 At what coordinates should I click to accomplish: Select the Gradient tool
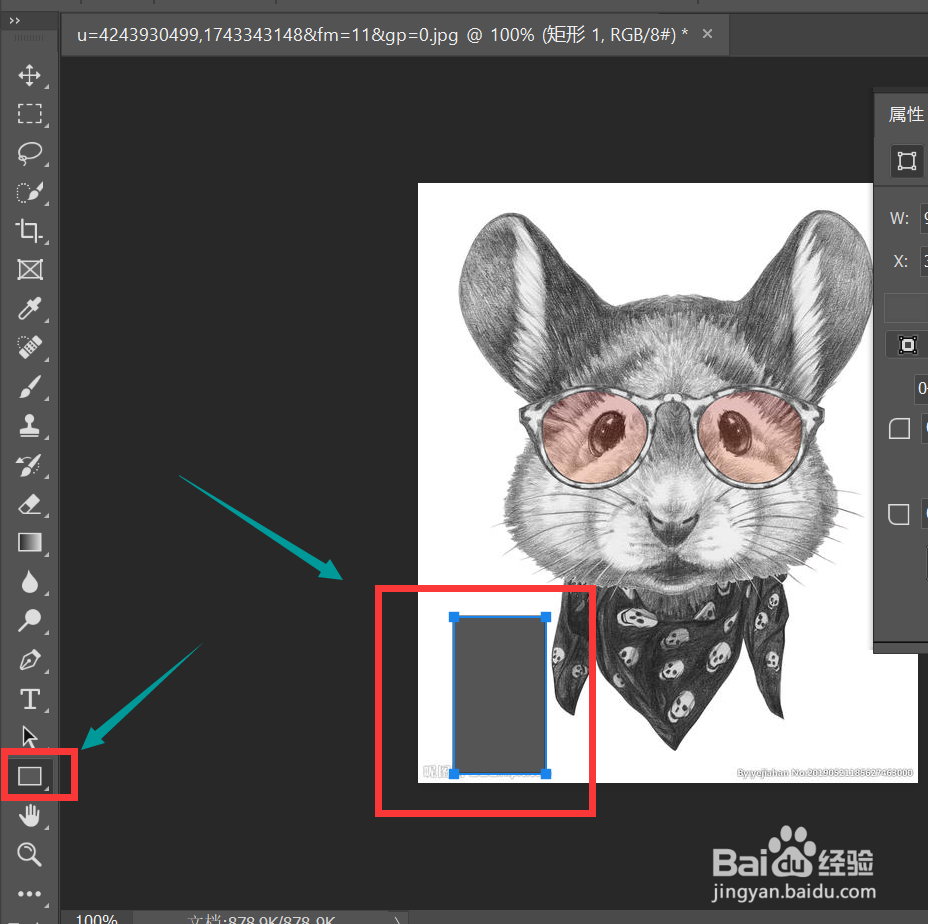tap(30, 542)
